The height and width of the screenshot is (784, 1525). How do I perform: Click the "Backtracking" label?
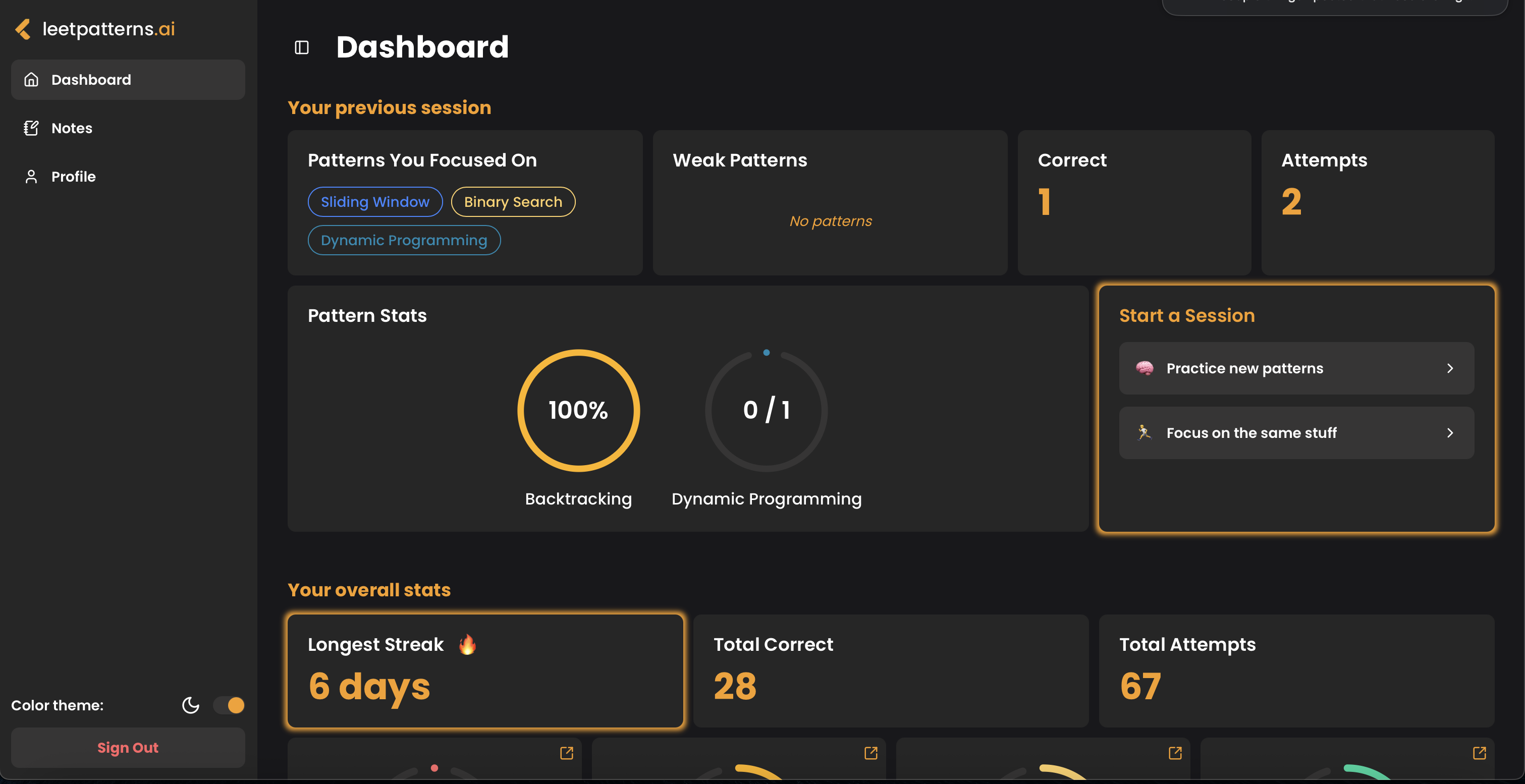click(x=578, y=499)
